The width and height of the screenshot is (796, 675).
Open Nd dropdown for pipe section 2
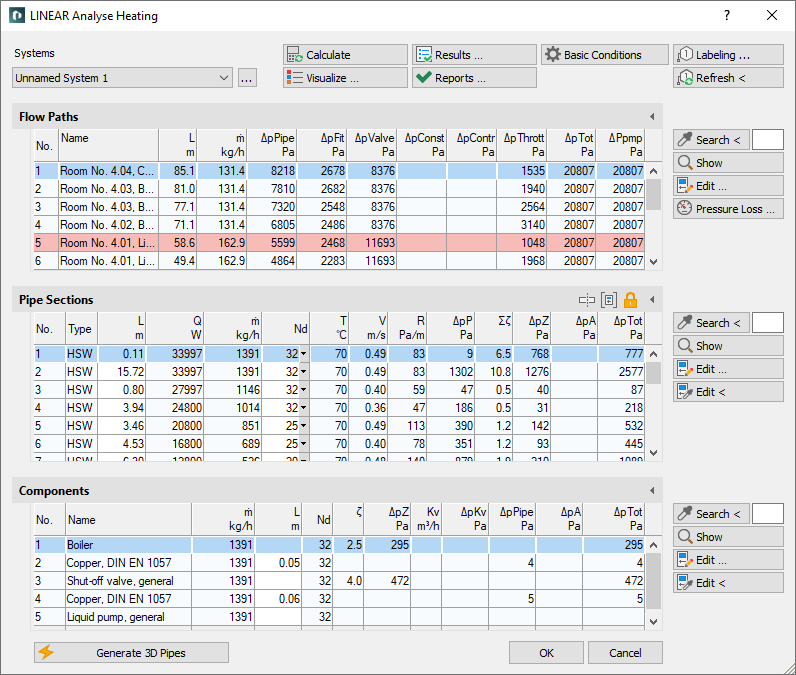coord(304,372)
